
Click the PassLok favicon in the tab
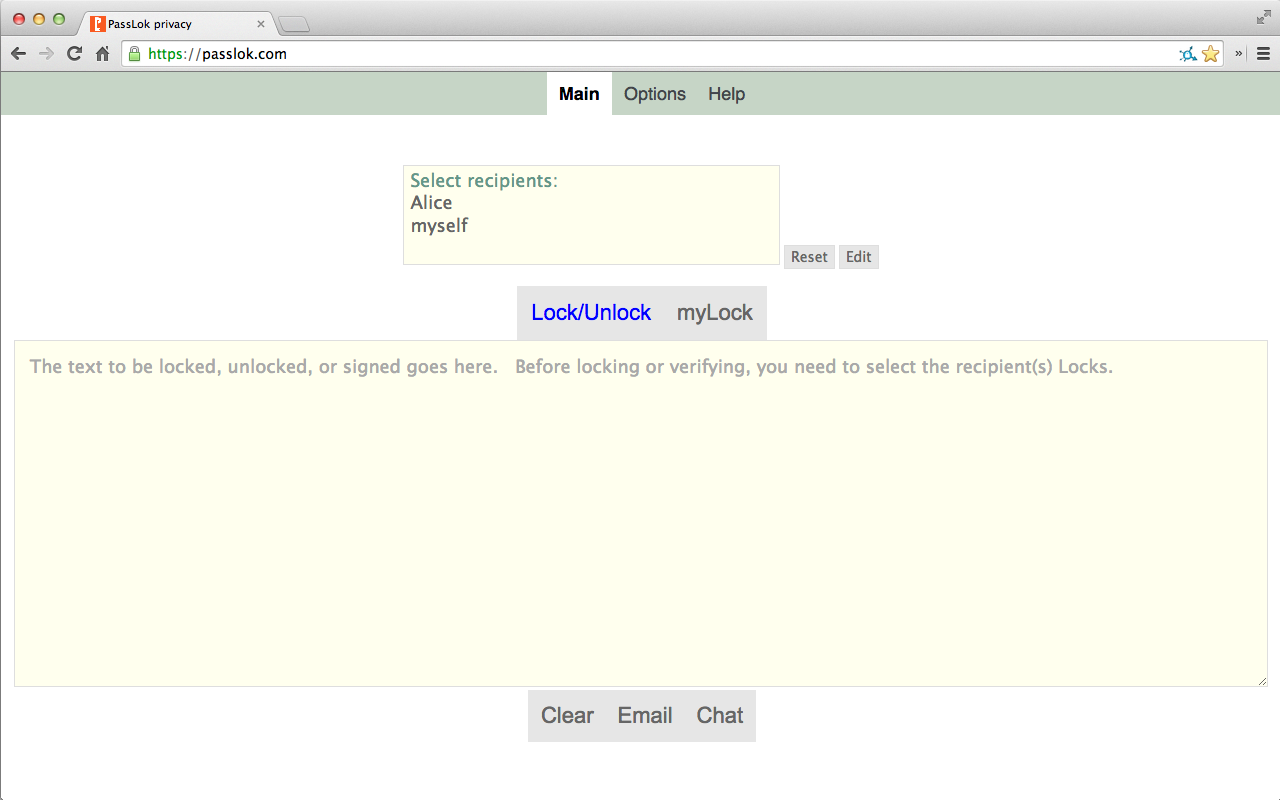97,24
